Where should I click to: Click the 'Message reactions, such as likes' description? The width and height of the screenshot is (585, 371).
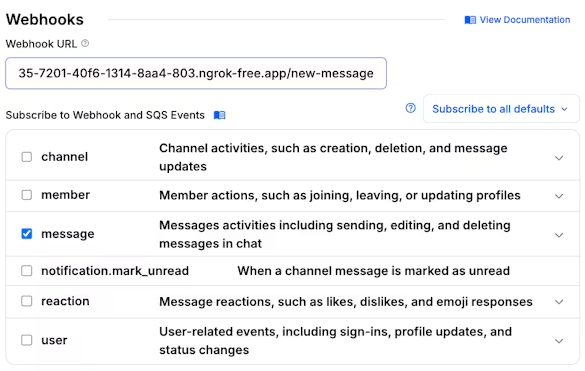[346, 302]
